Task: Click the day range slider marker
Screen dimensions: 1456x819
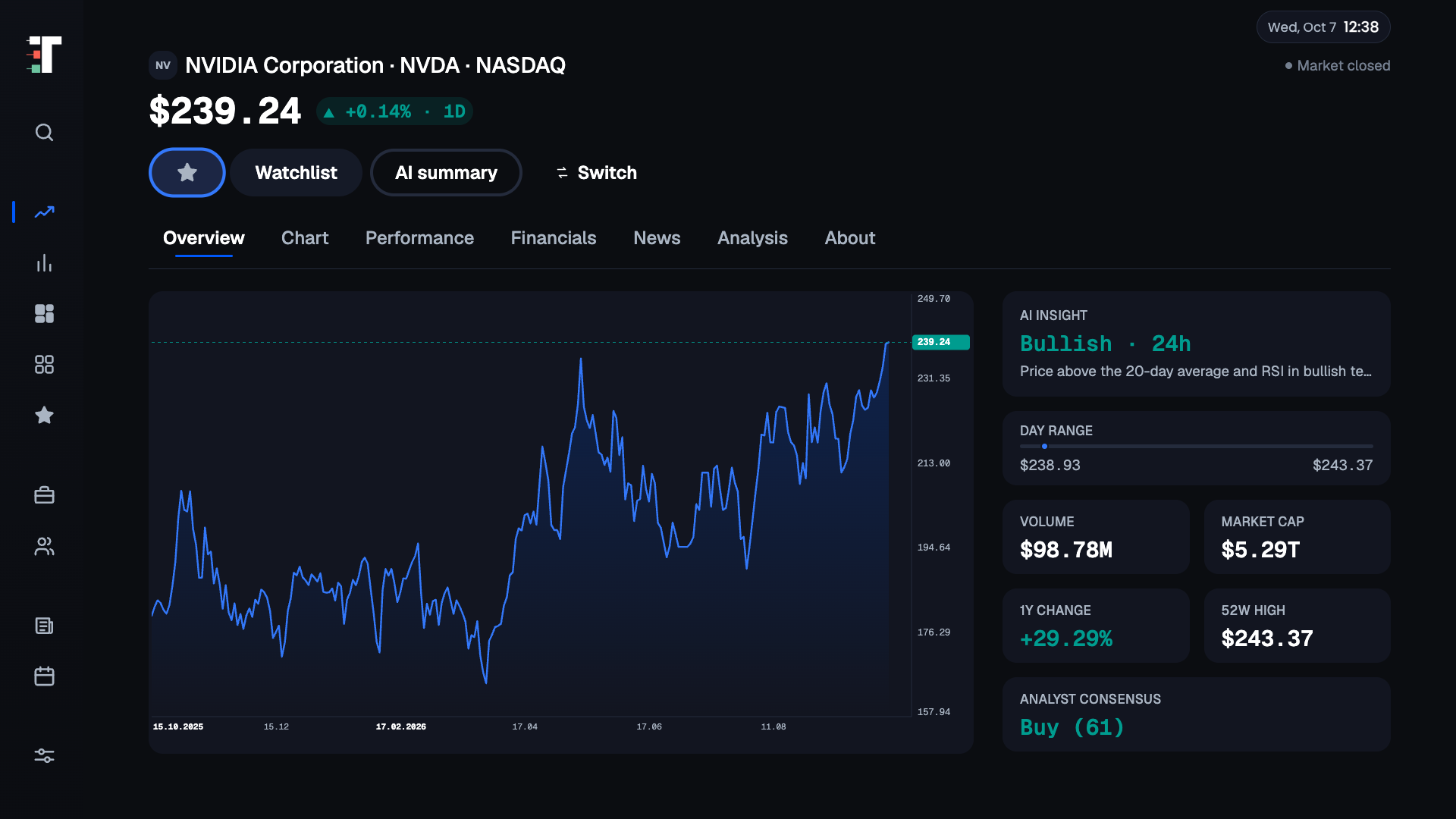Action: point(1044,447)
